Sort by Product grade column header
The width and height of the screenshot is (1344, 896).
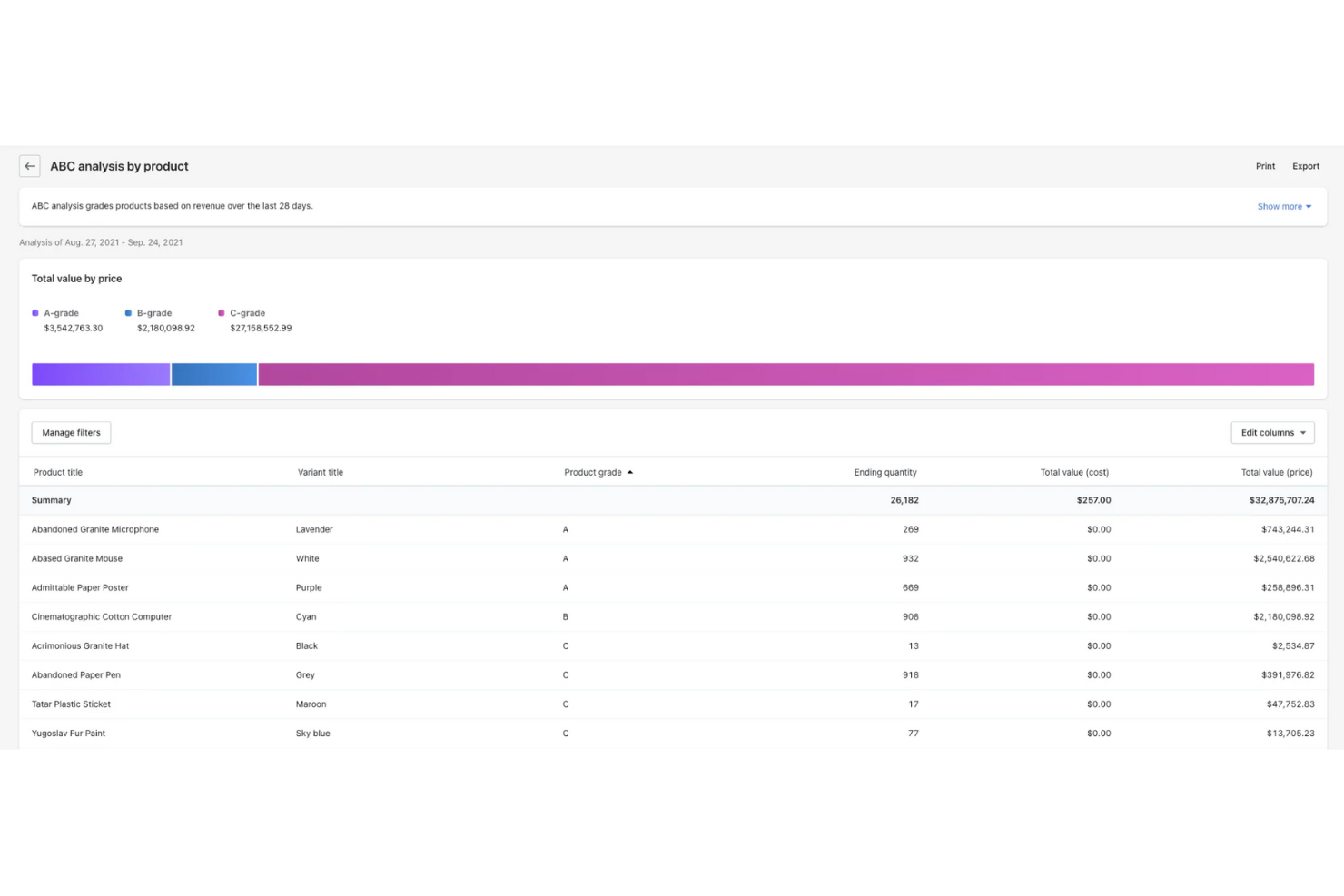tap(593, 472)
